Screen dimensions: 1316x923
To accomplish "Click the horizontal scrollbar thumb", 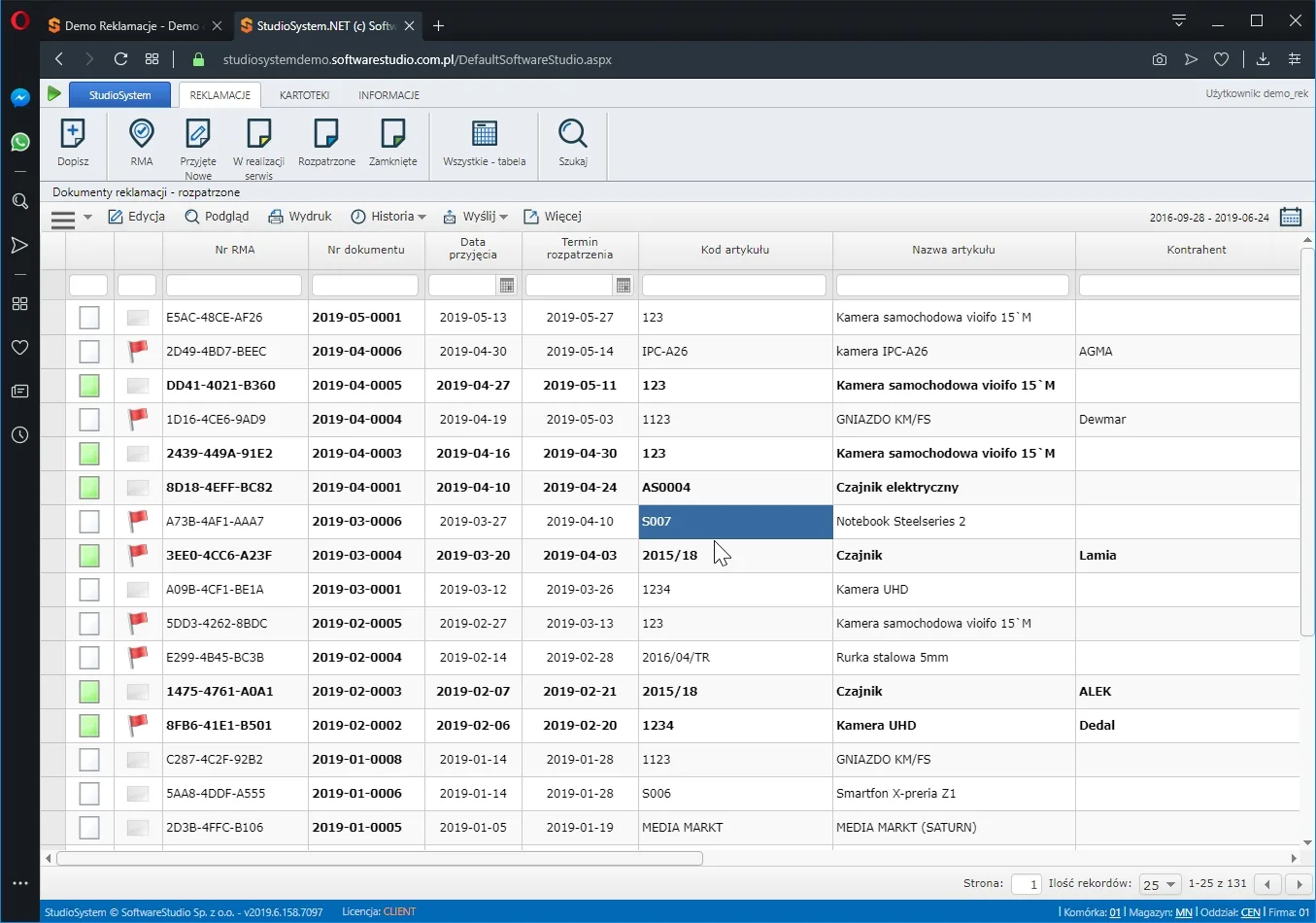I will [x=380, y=858].
